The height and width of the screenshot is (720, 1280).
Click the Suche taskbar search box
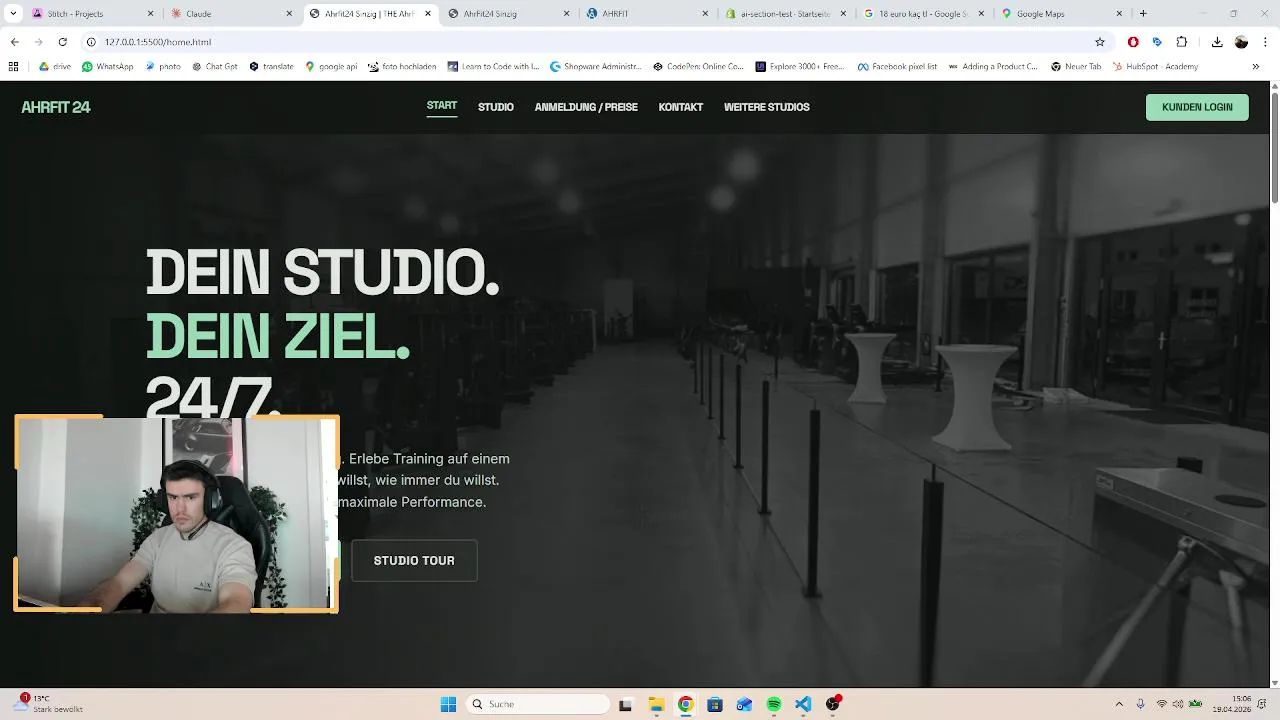click(x=538, y=704)
